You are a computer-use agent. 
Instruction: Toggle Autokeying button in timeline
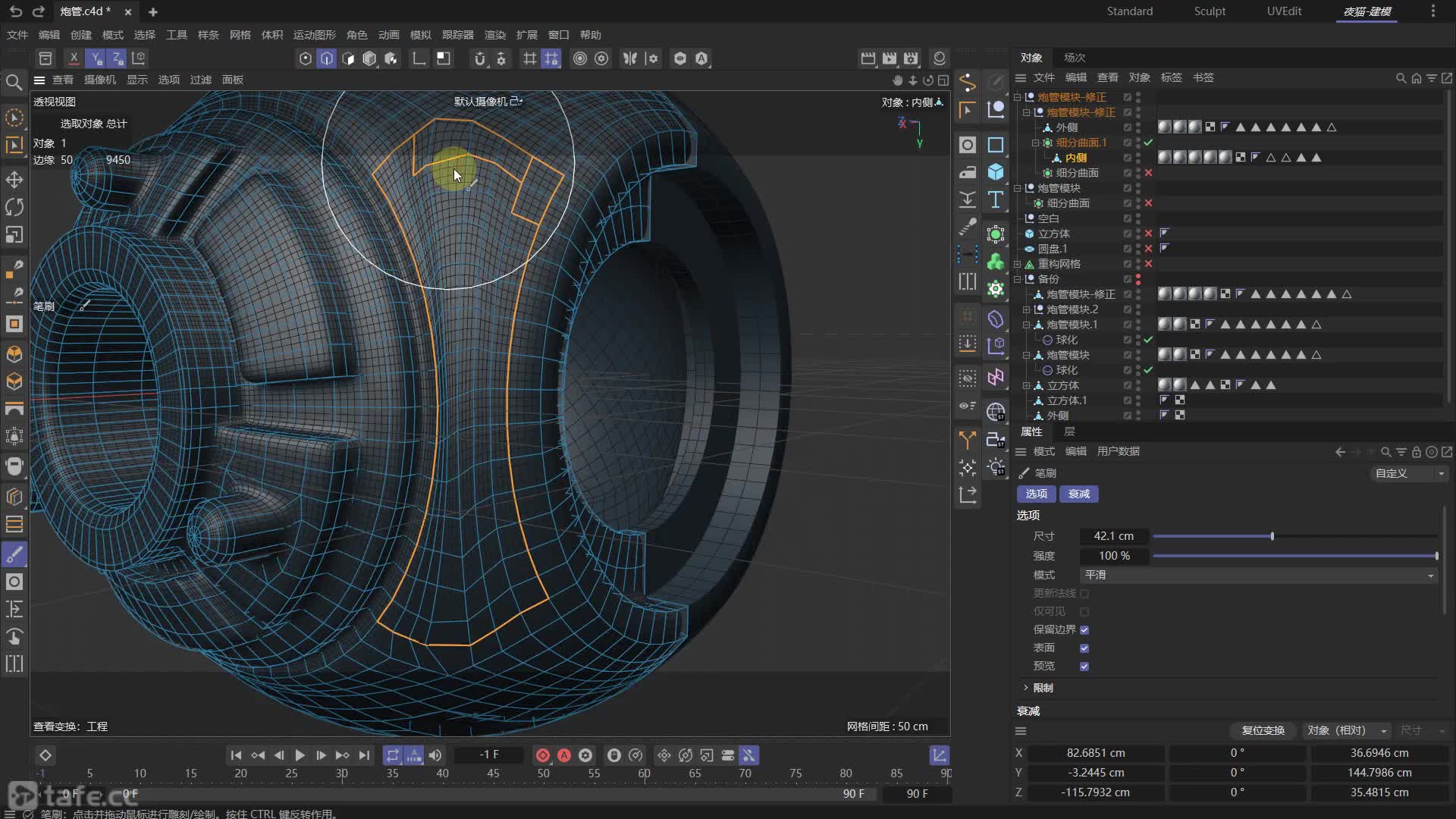point(564,755)
